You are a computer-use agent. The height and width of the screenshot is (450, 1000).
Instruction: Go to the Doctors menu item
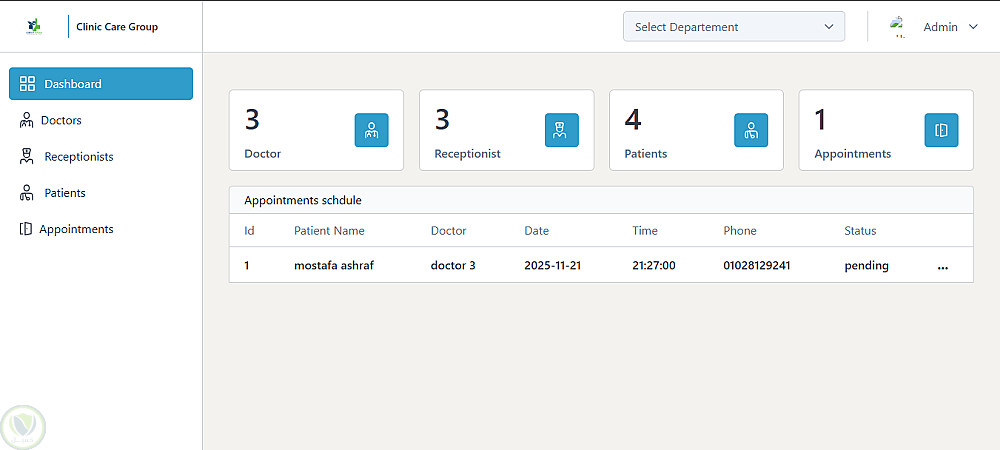coord(61,120)
